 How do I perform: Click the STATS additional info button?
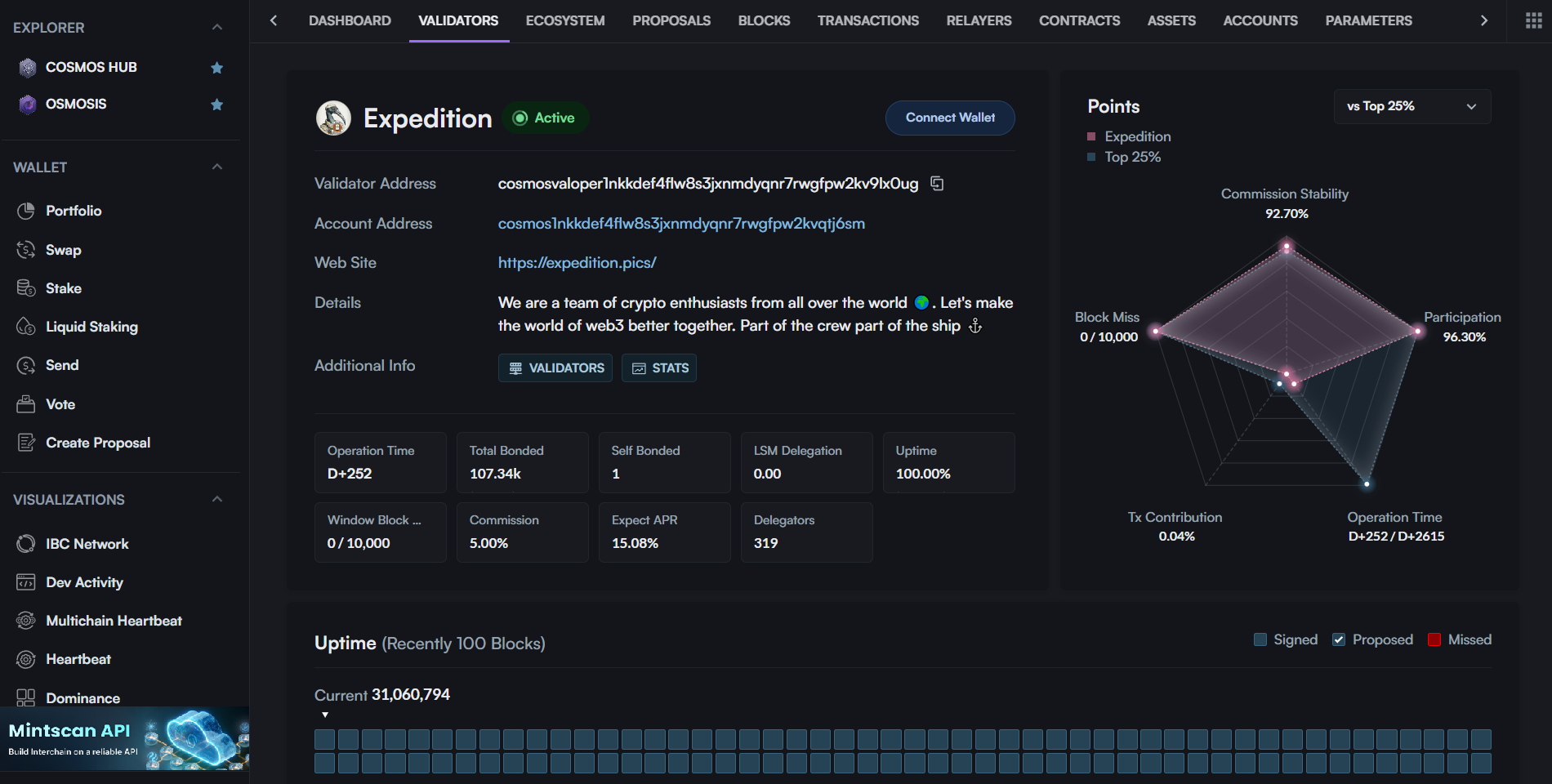pos(659,367)
